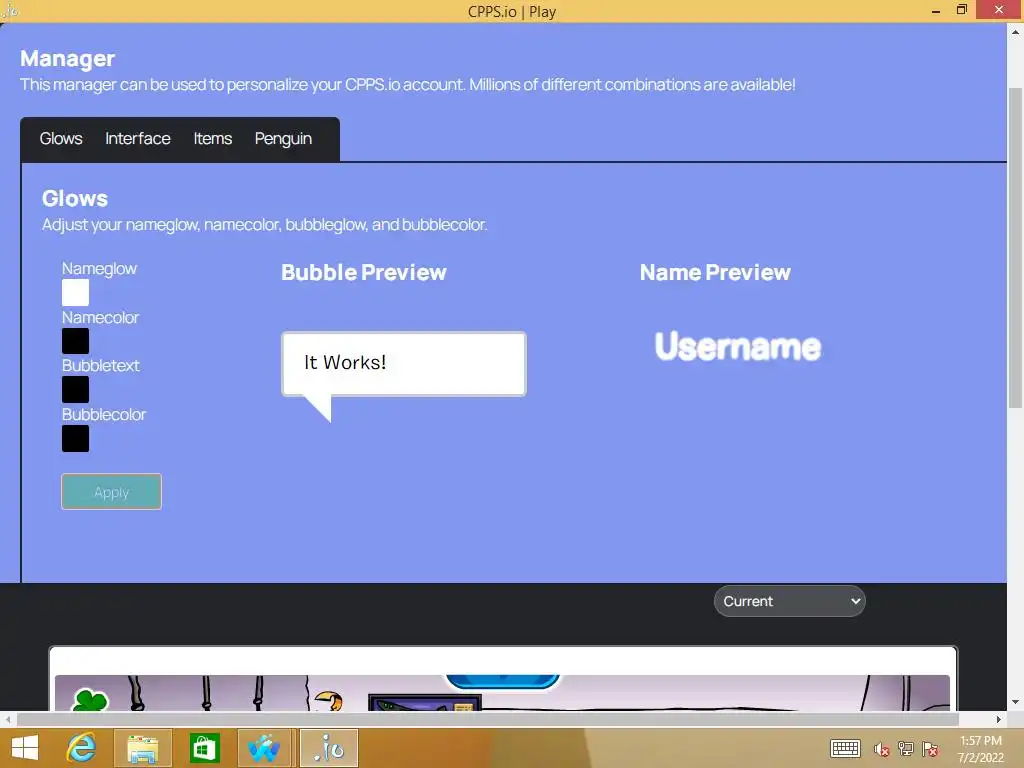Open the Items tab
This screenshot has height=768, width=1024.
(x=213, y=138)
